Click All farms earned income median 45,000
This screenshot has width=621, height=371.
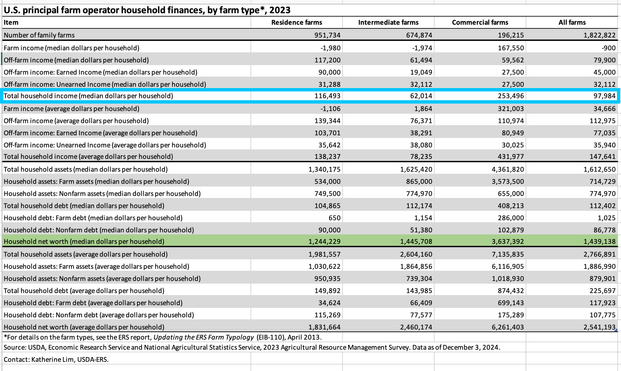(x=605, y=72)
